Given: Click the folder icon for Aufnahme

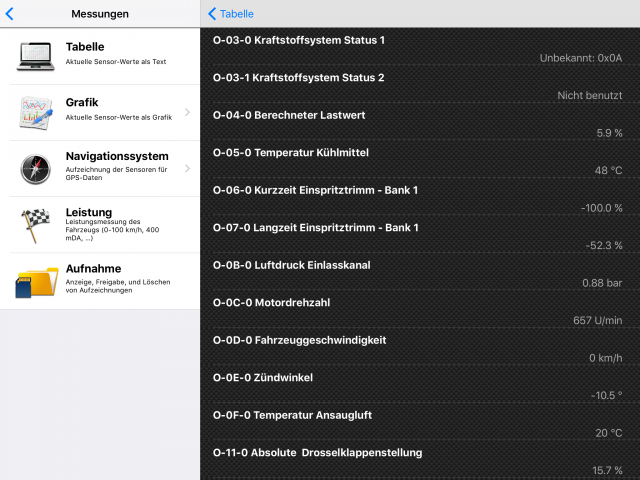Looking at the screenshot, I should pyautogui.click(x=36, y=282).
